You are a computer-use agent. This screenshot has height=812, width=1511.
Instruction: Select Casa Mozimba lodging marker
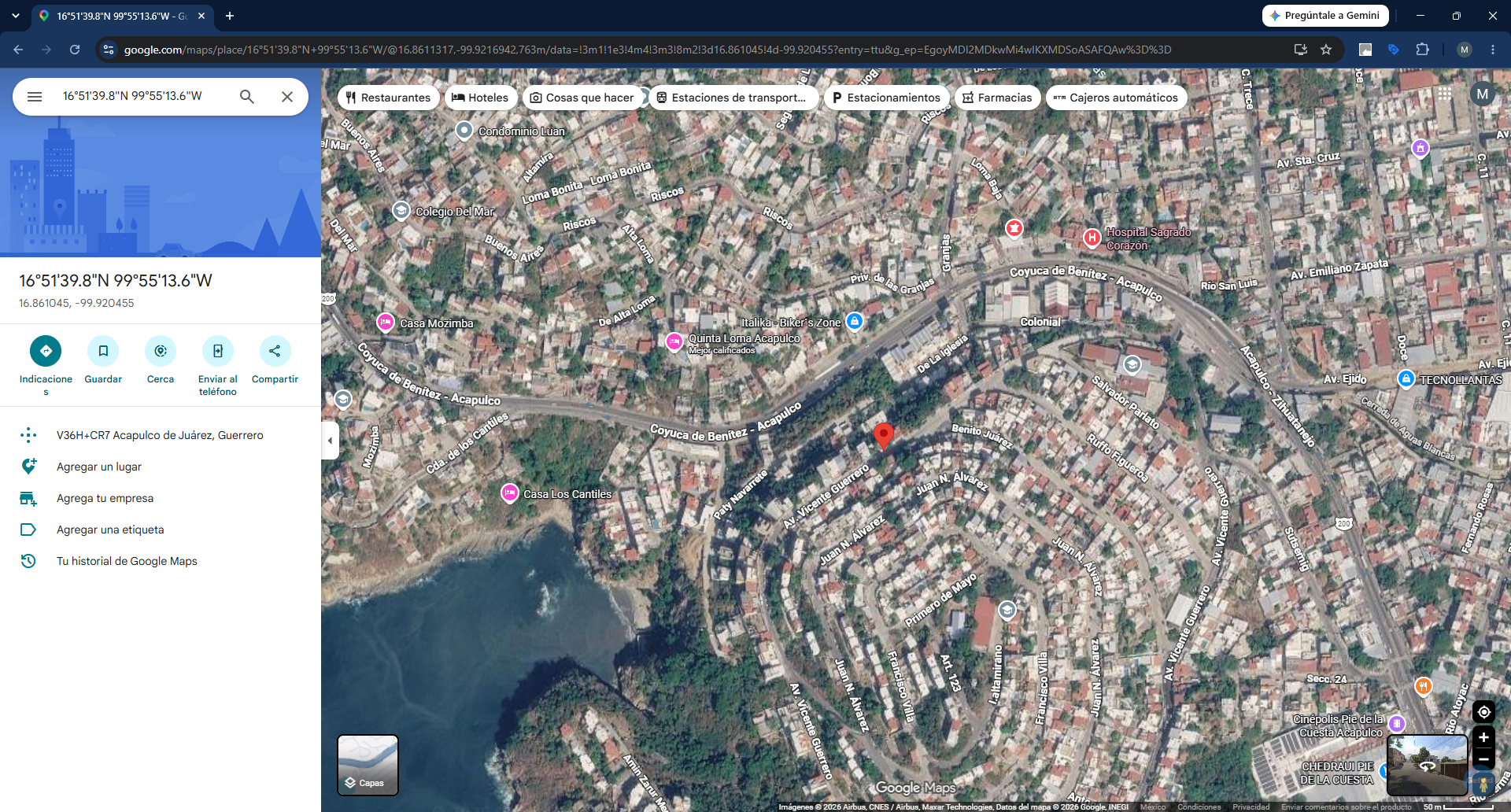385,322
